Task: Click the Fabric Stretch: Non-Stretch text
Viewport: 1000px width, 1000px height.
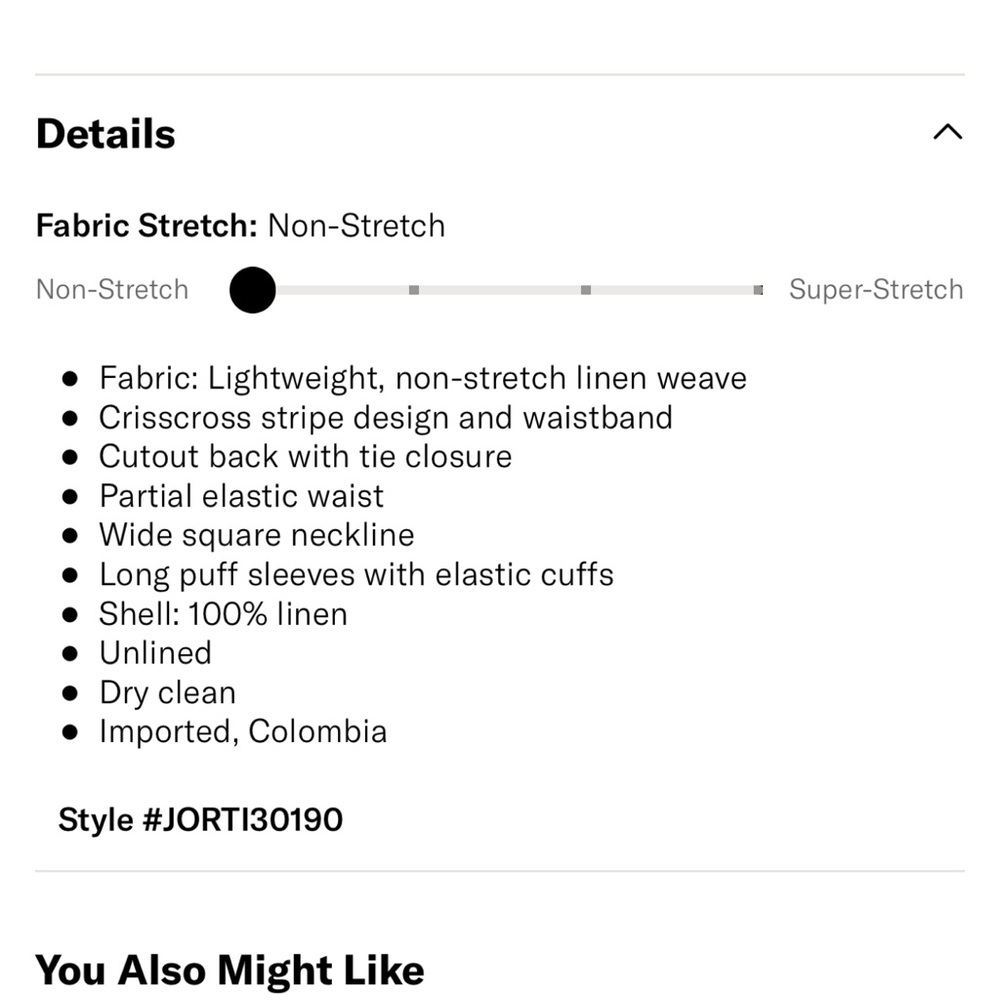Action: point(240,226)
